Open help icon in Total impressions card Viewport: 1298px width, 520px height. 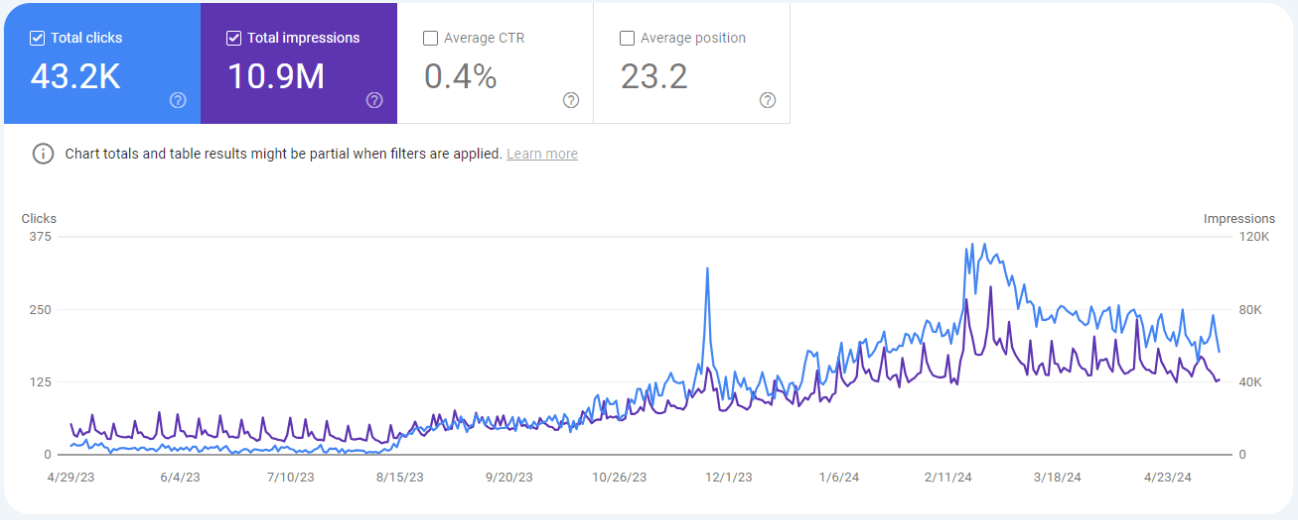(374, 100)
